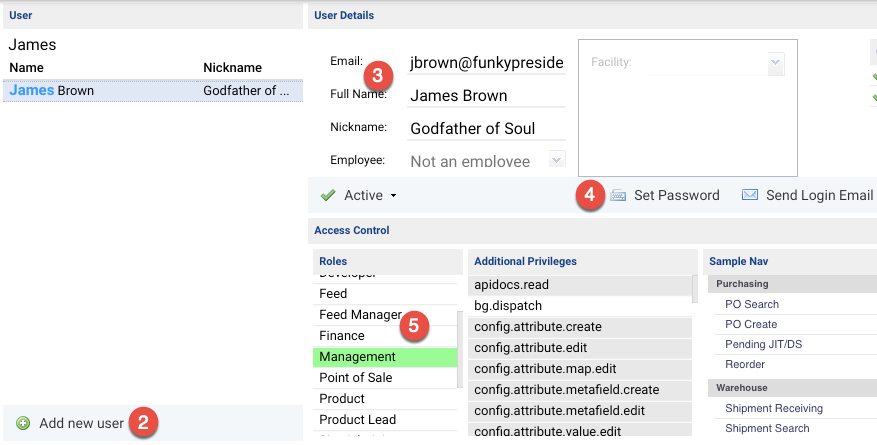Screen dimensions: 877x445
Task: Click the Email input field
Action: point(486,63)
